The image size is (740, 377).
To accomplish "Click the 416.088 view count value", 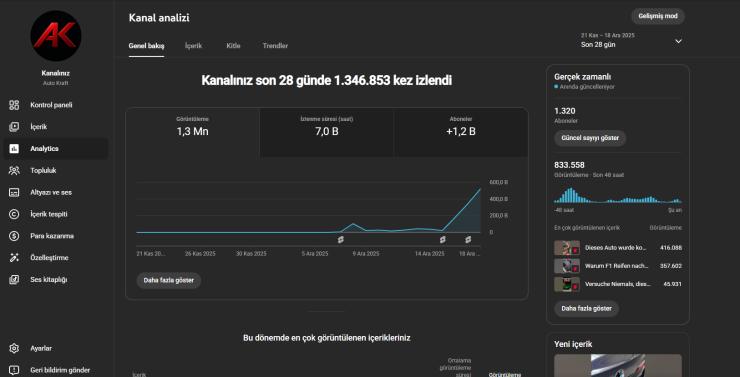I will pos(671,248).
